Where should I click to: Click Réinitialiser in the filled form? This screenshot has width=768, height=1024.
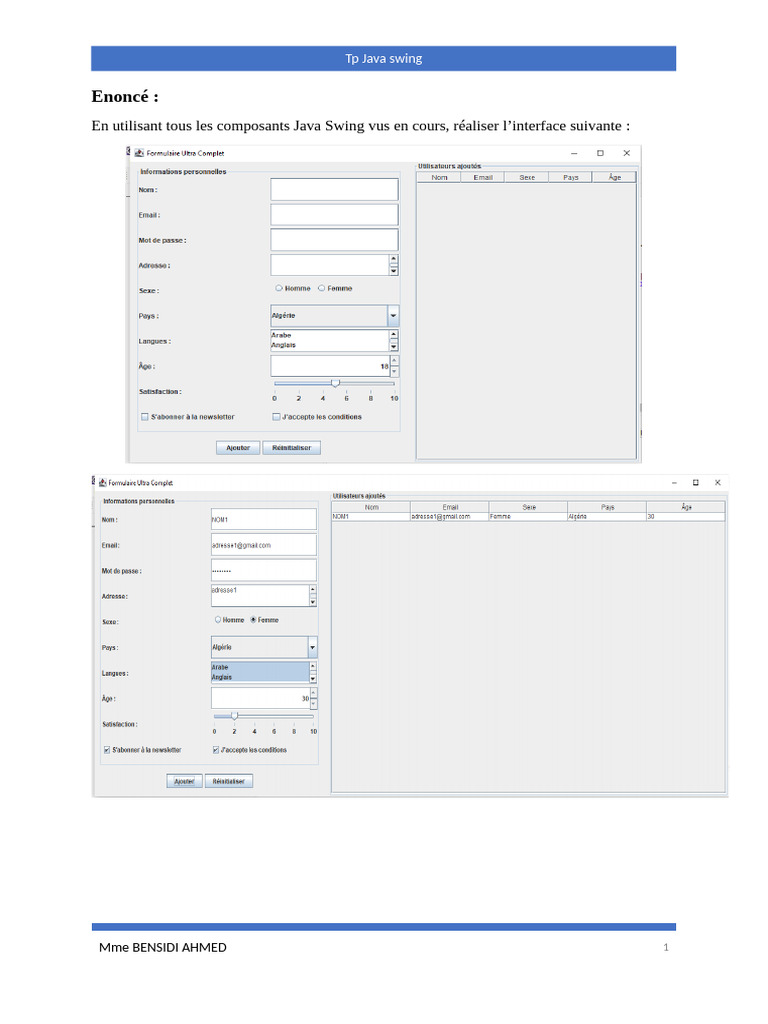[229, 781]
